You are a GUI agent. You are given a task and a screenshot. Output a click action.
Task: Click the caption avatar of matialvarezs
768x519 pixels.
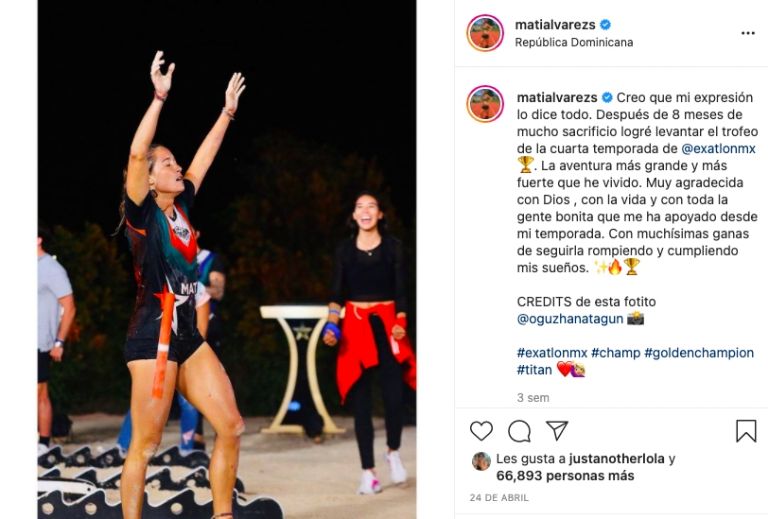[x=485, y=104]
